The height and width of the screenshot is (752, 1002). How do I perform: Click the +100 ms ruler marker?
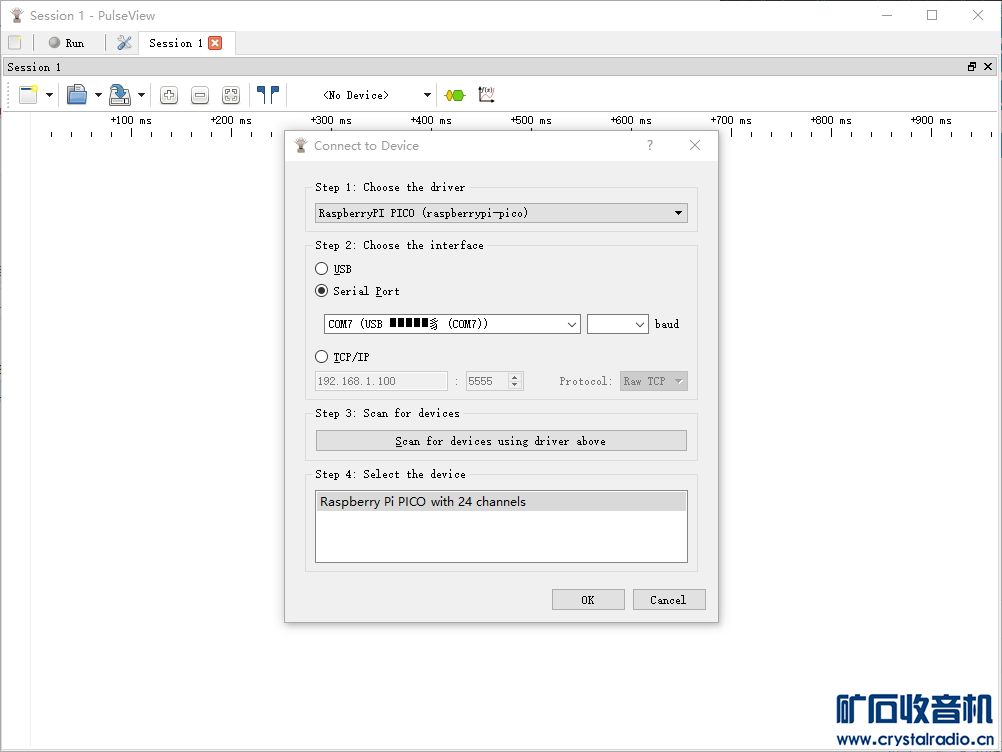pyautogui.click(x=131, y=120)
